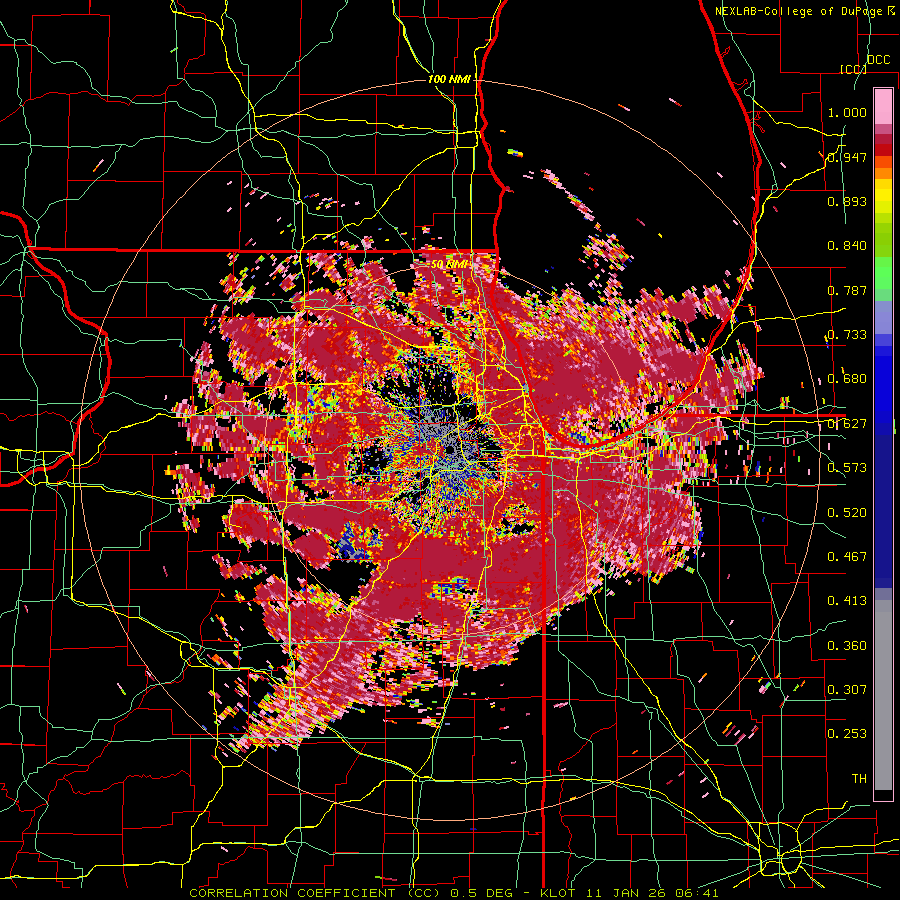Click the Correlation Coefficient caption at bottom
900x900 pixels.
pos(453,893)
